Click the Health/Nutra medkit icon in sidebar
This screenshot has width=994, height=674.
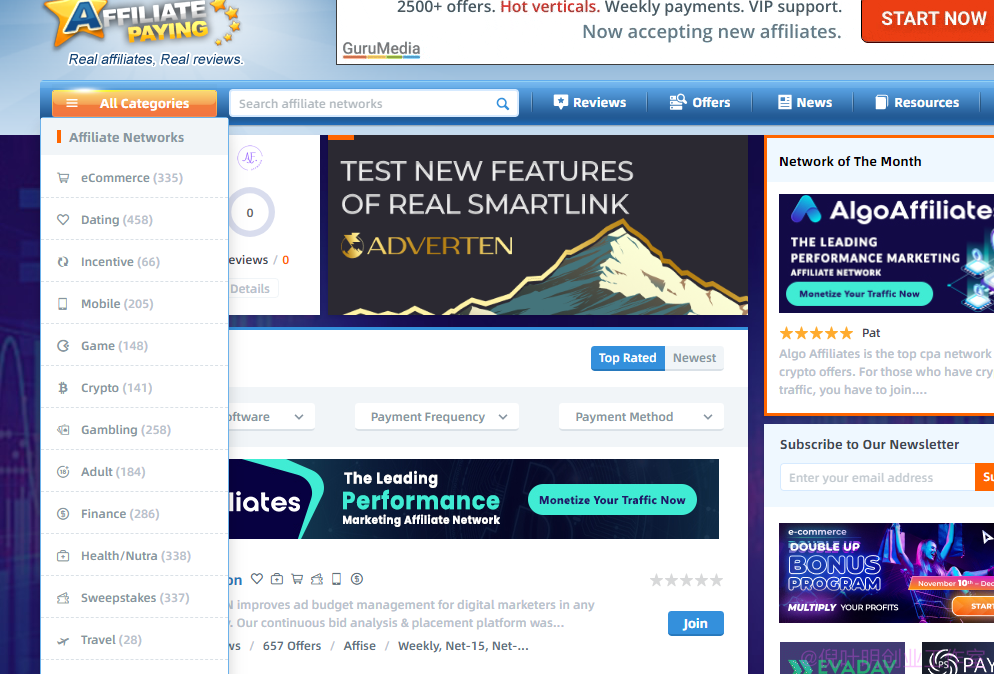[63, 556]
